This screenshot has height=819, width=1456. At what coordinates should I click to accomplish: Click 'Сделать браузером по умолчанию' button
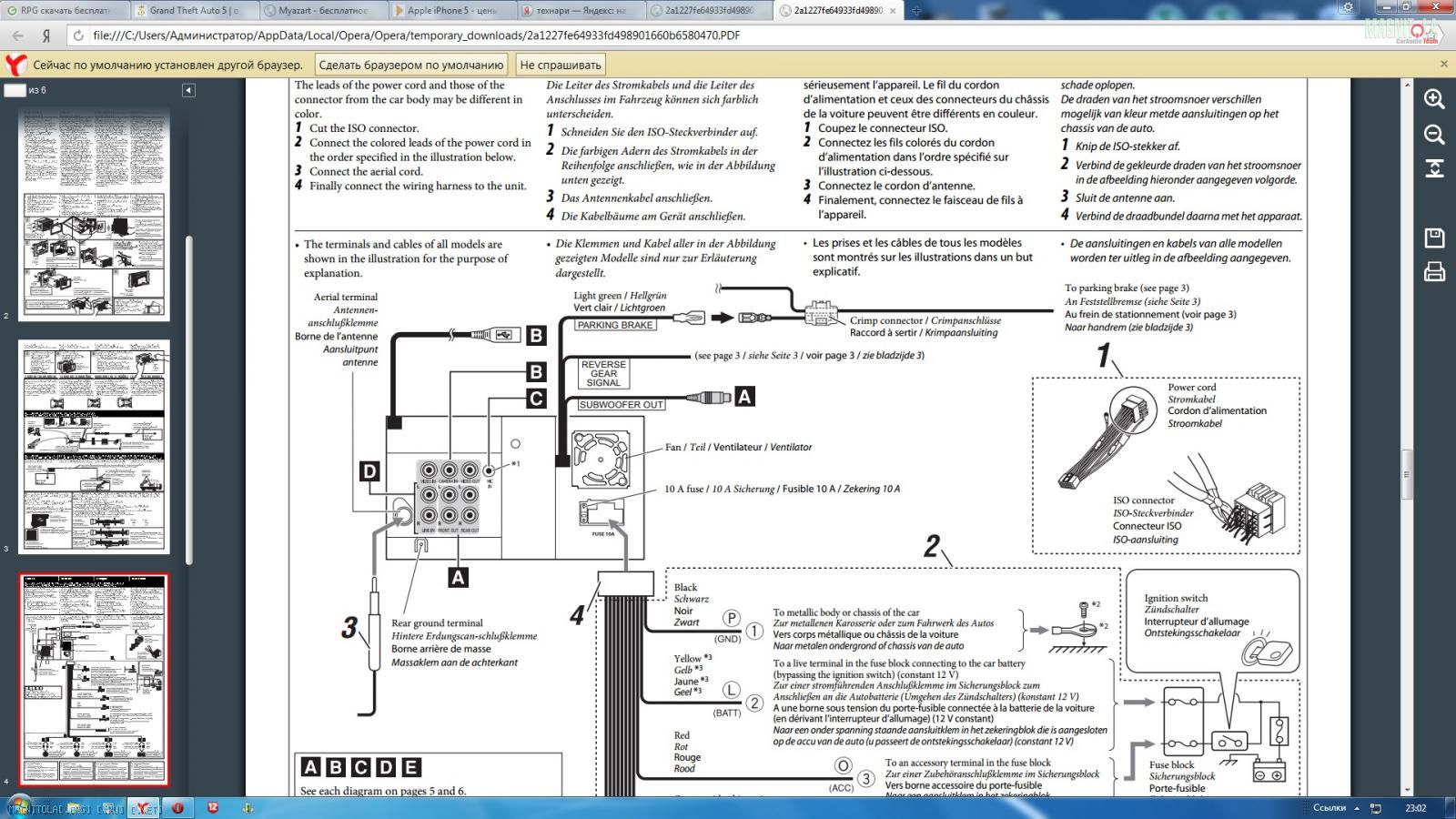coord(410,65)
